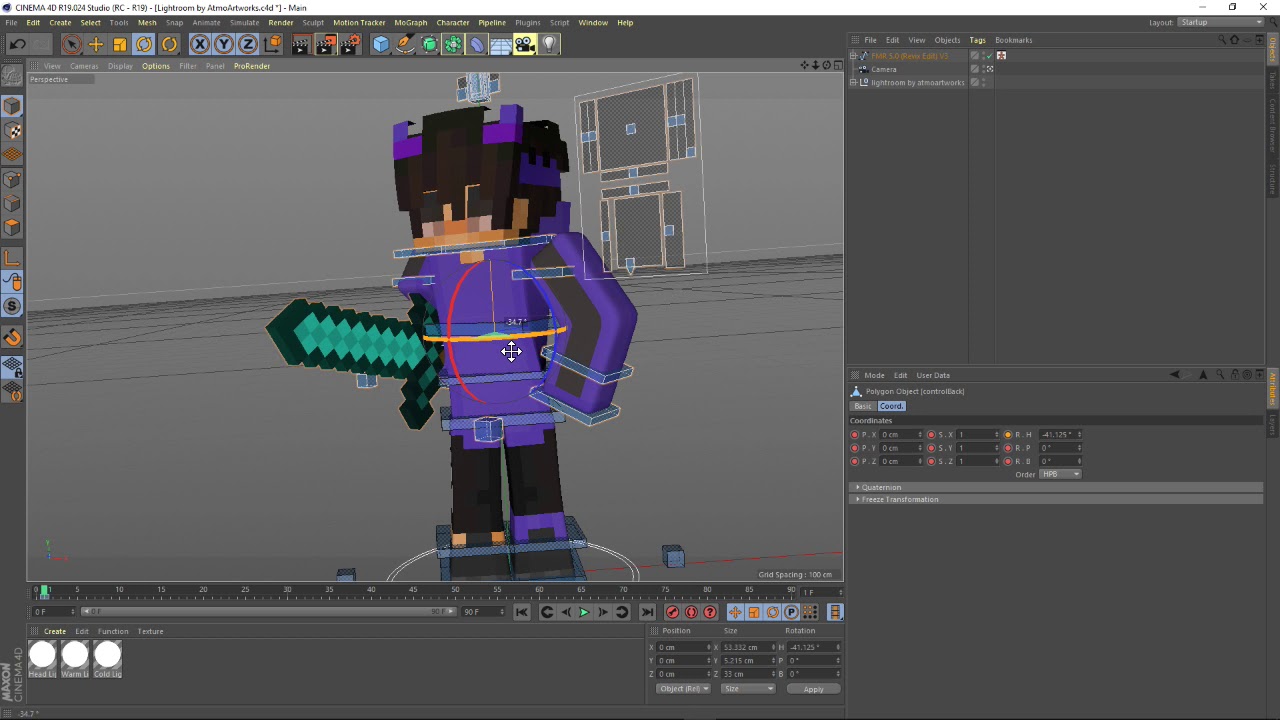Image resolution: width=1280 pixels, height=720 pixels.
Task: Click the Size X field 53.332 cm
Action: coord(746,647)
